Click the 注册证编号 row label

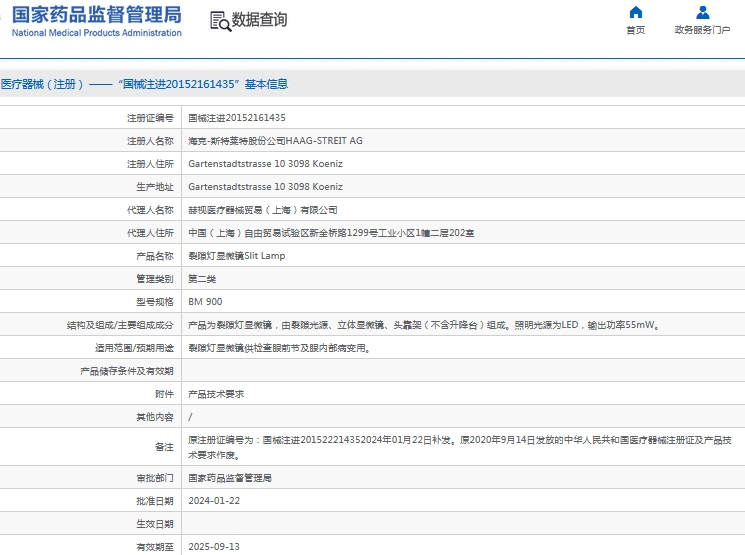coord(150,118)
